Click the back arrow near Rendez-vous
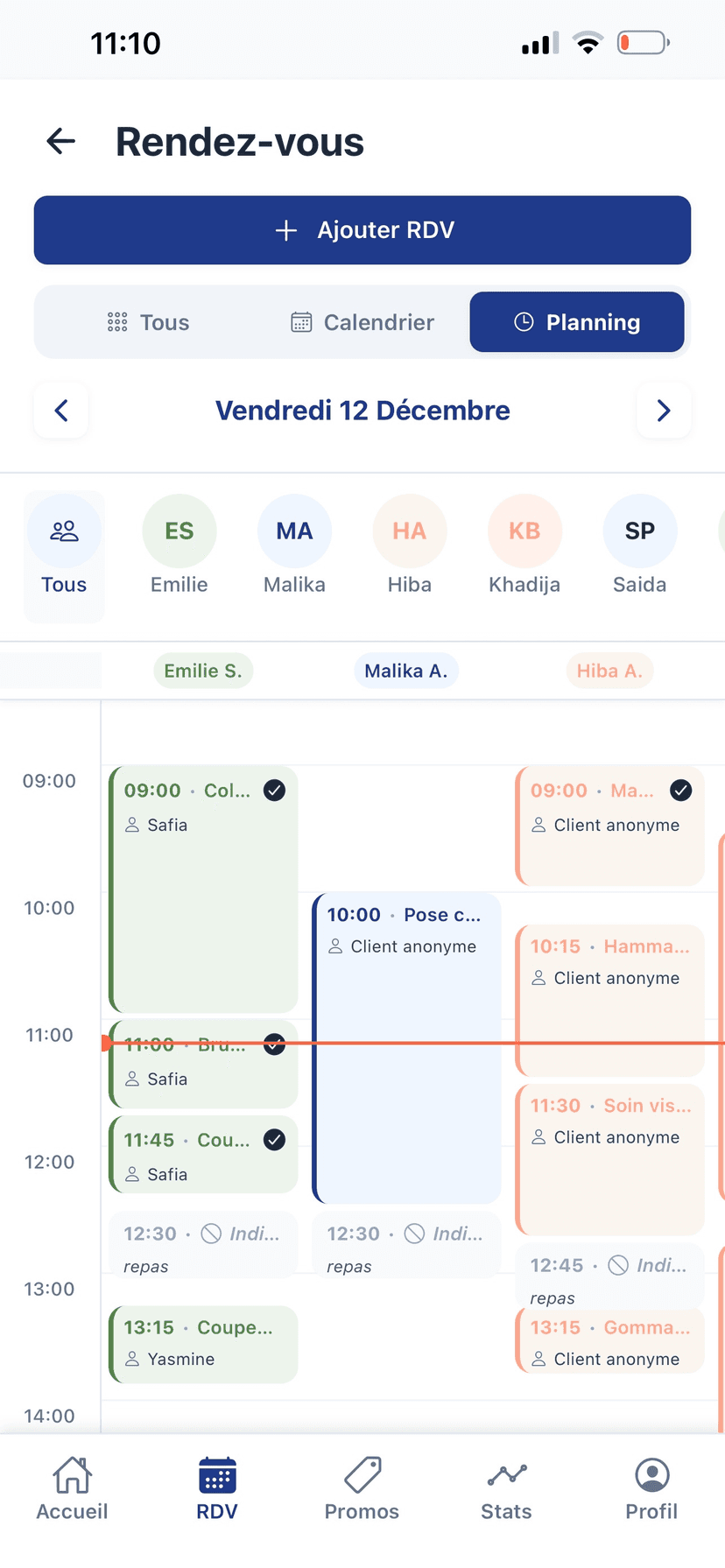The width and height of the screenshot is (725, 1568). tap(60, 141)
